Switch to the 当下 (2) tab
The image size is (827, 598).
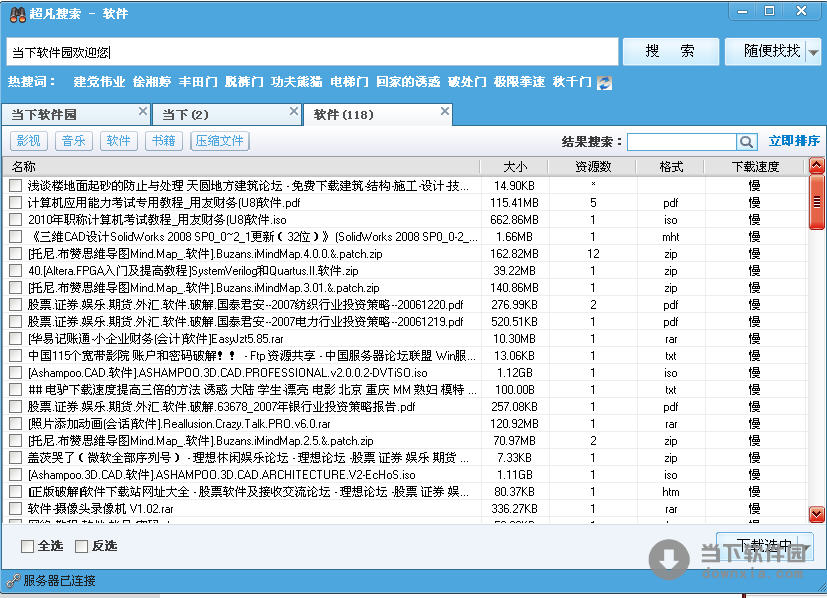[x=226, y=114]
